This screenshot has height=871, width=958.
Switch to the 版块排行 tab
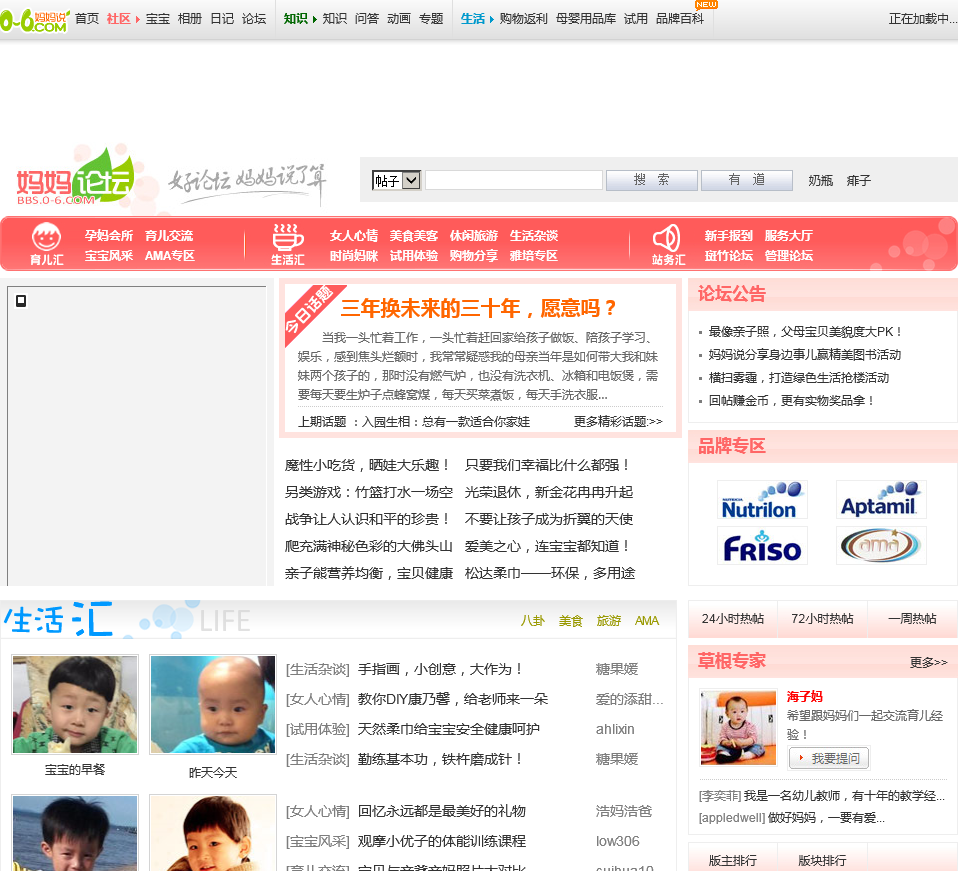[822, 860]
